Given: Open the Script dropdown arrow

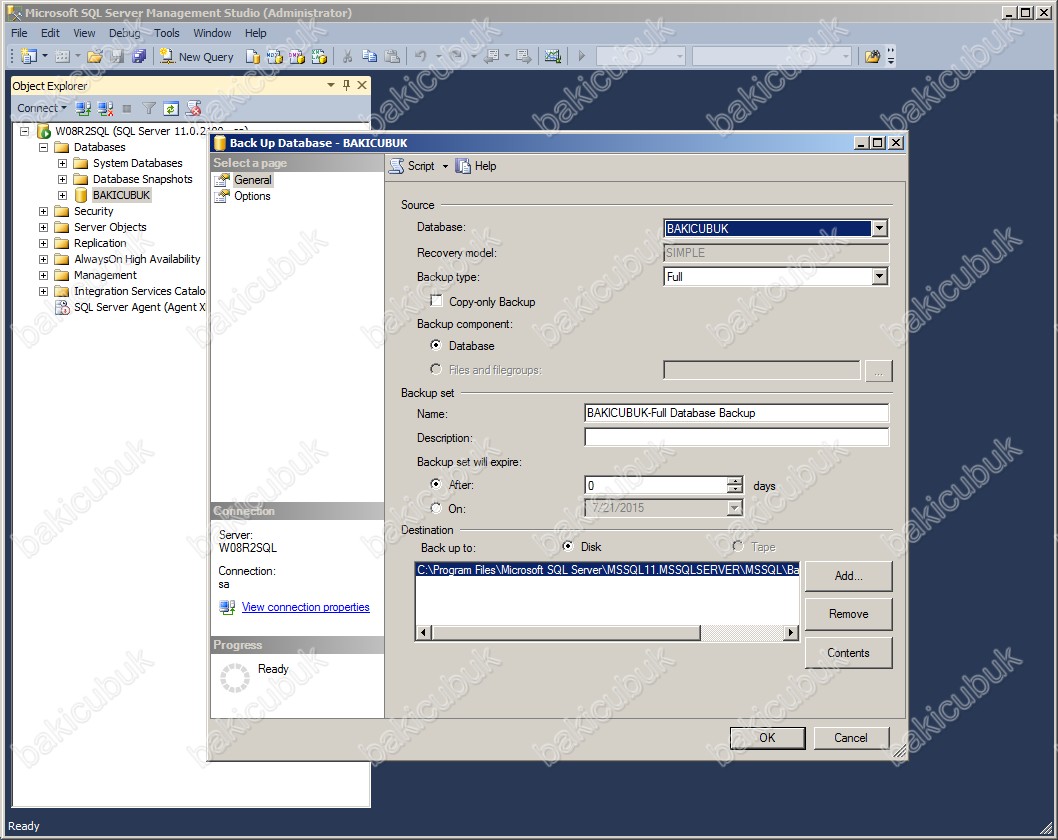Looking at the screenshot, I should pyautogui.click(x=445, y=167).
